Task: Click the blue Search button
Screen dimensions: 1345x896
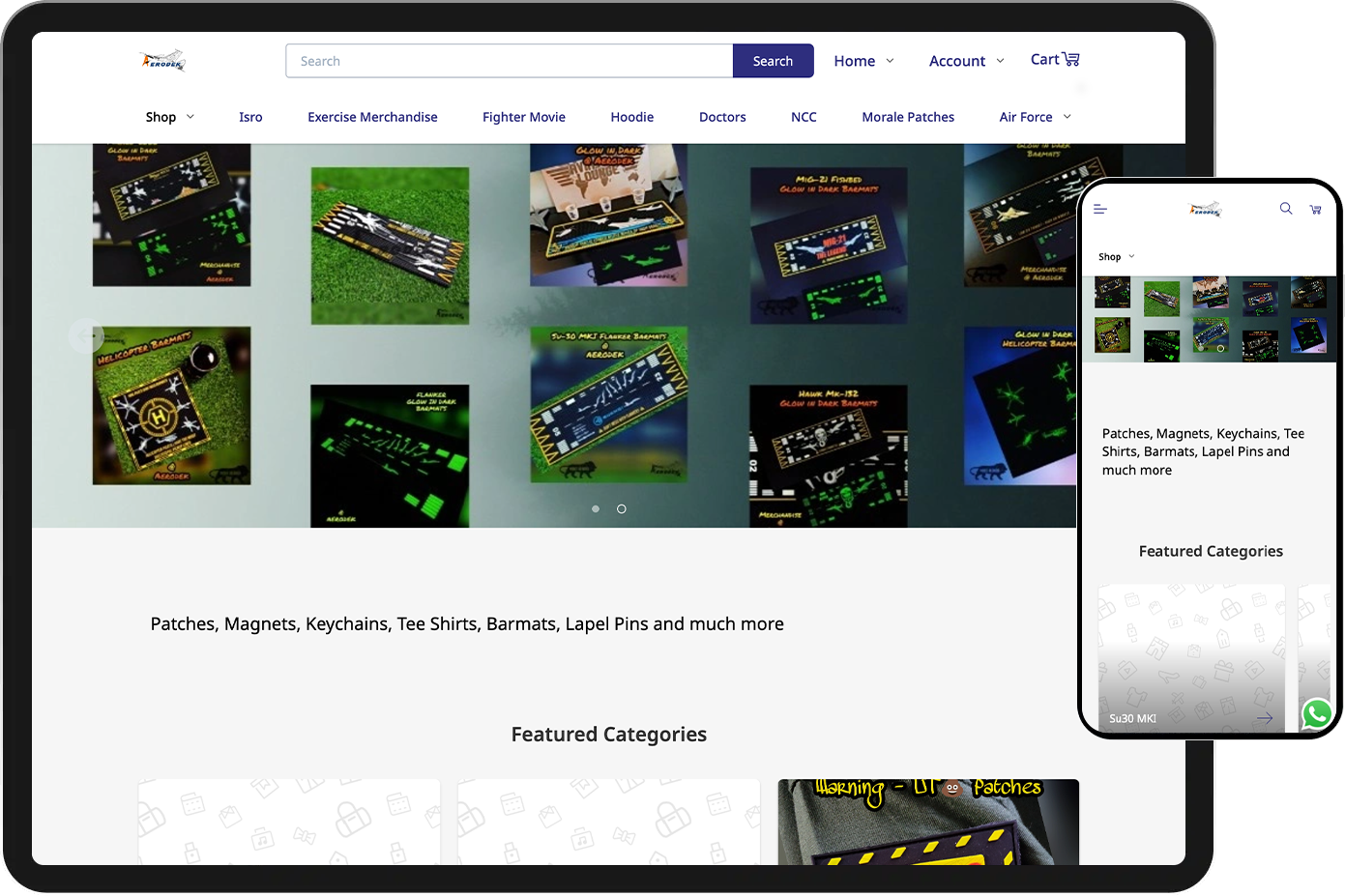Action: coord(773,61)
